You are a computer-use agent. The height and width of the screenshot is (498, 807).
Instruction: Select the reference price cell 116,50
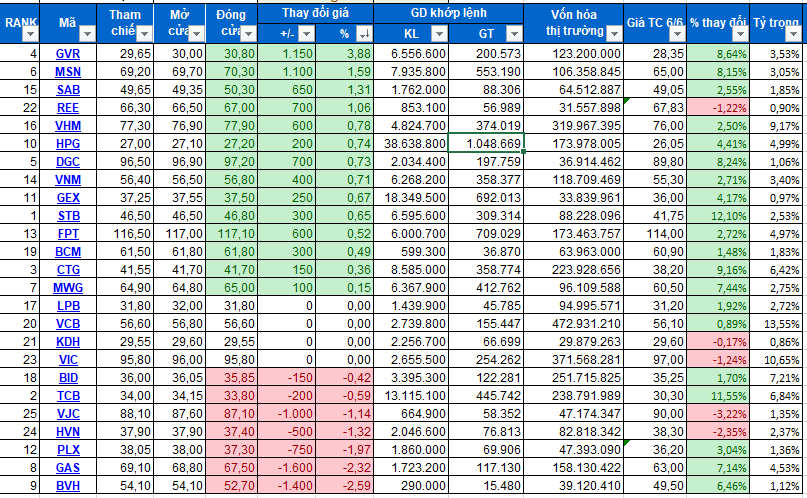click(x=125, y=234)
